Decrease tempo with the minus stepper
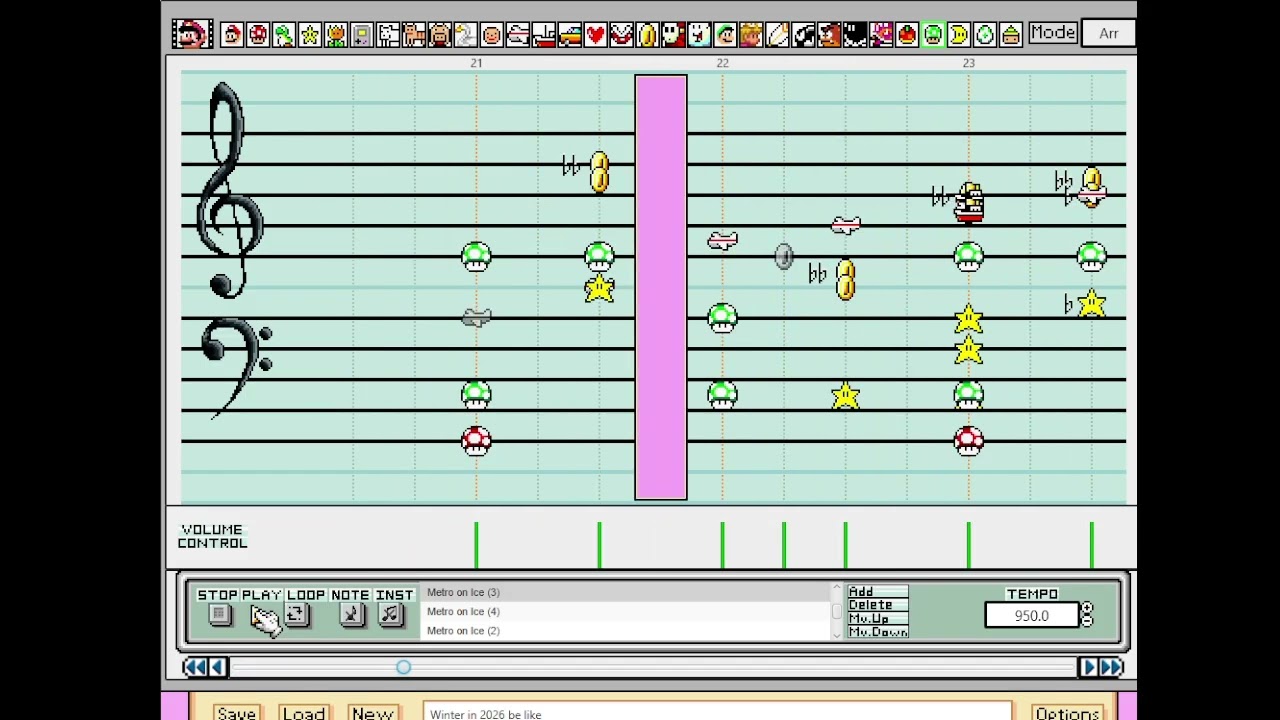 click(1087, 622)
